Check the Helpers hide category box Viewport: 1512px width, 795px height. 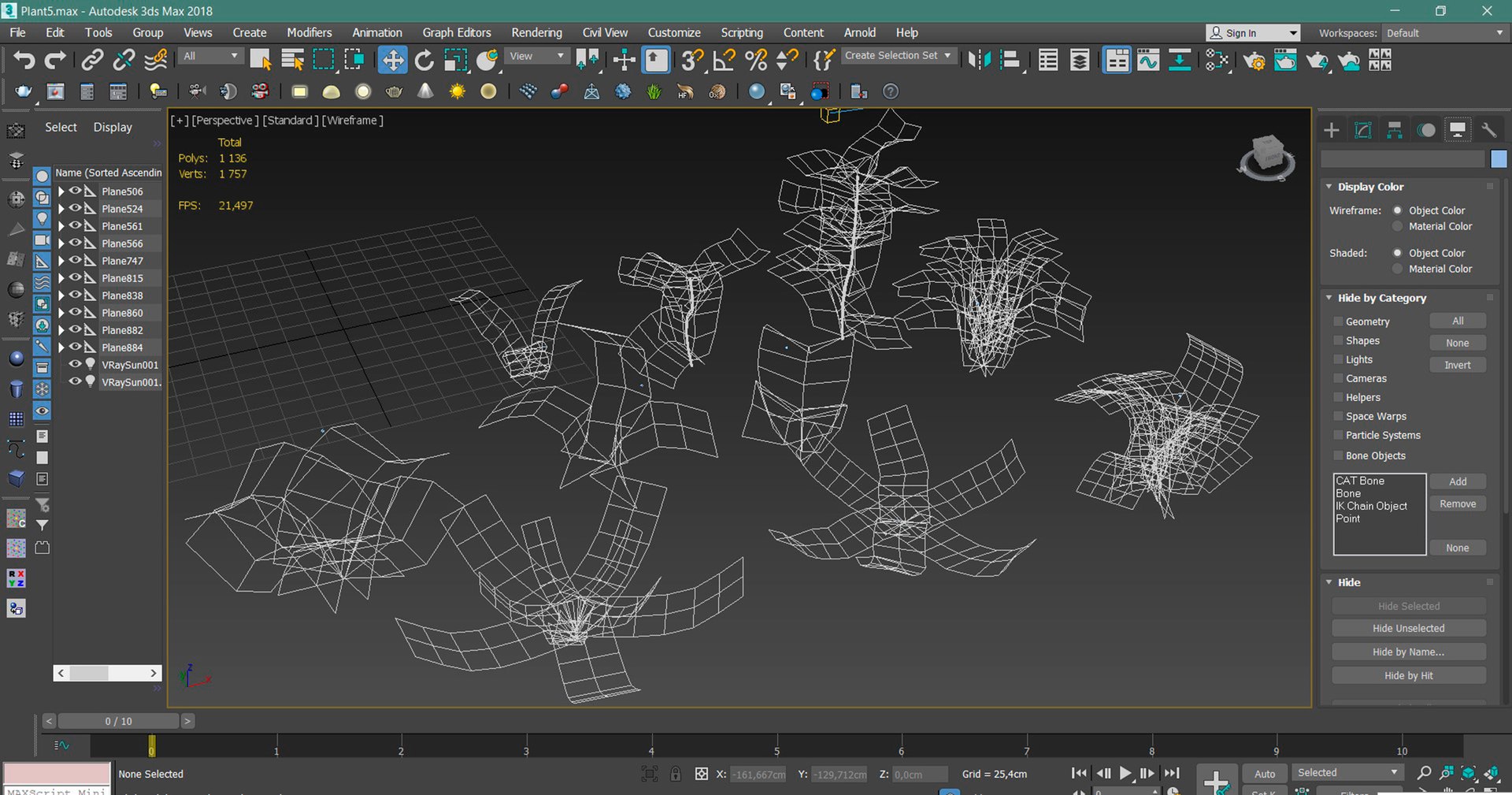[x=1338, y=397]
